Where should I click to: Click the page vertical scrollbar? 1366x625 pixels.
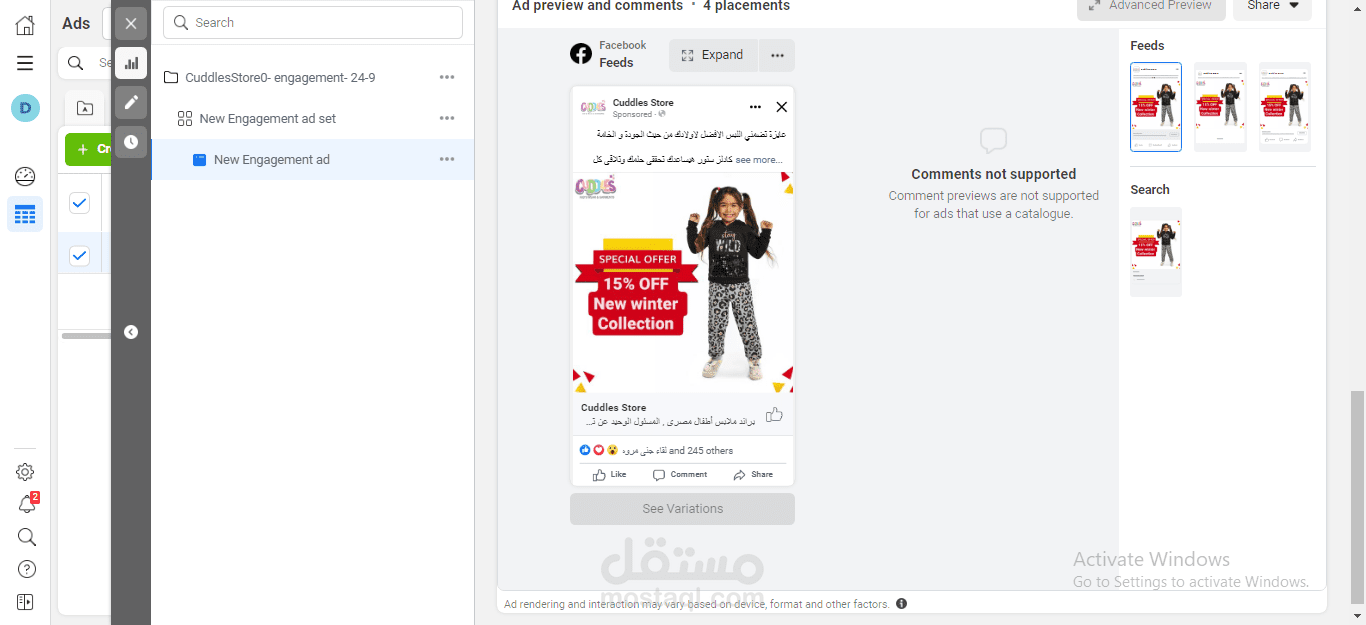(x=1357, y=496)
